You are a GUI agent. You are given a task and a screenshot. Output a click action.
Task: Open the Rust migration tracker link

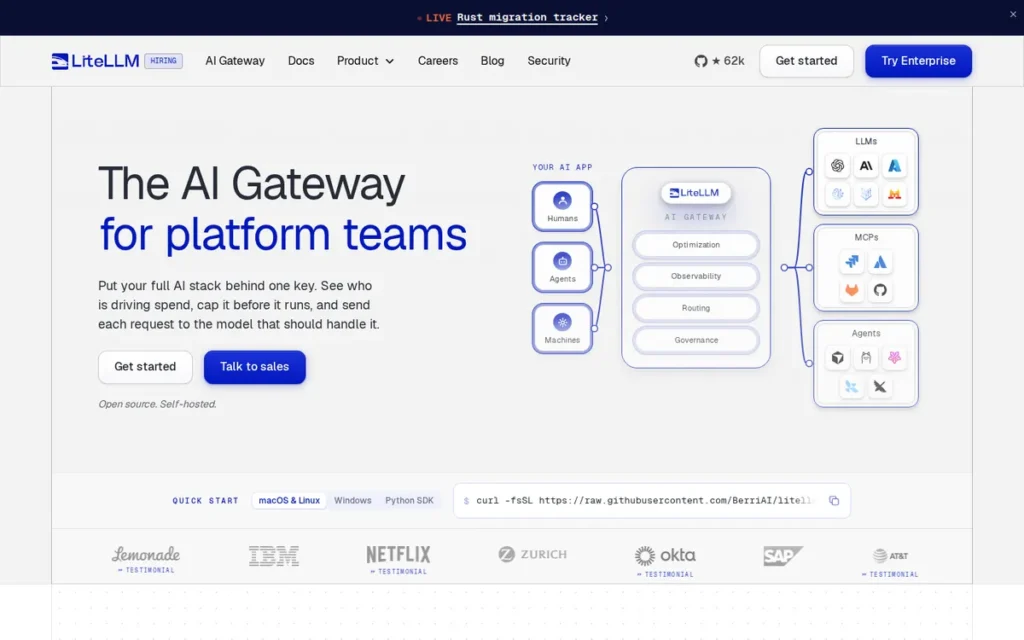(527, 18)
